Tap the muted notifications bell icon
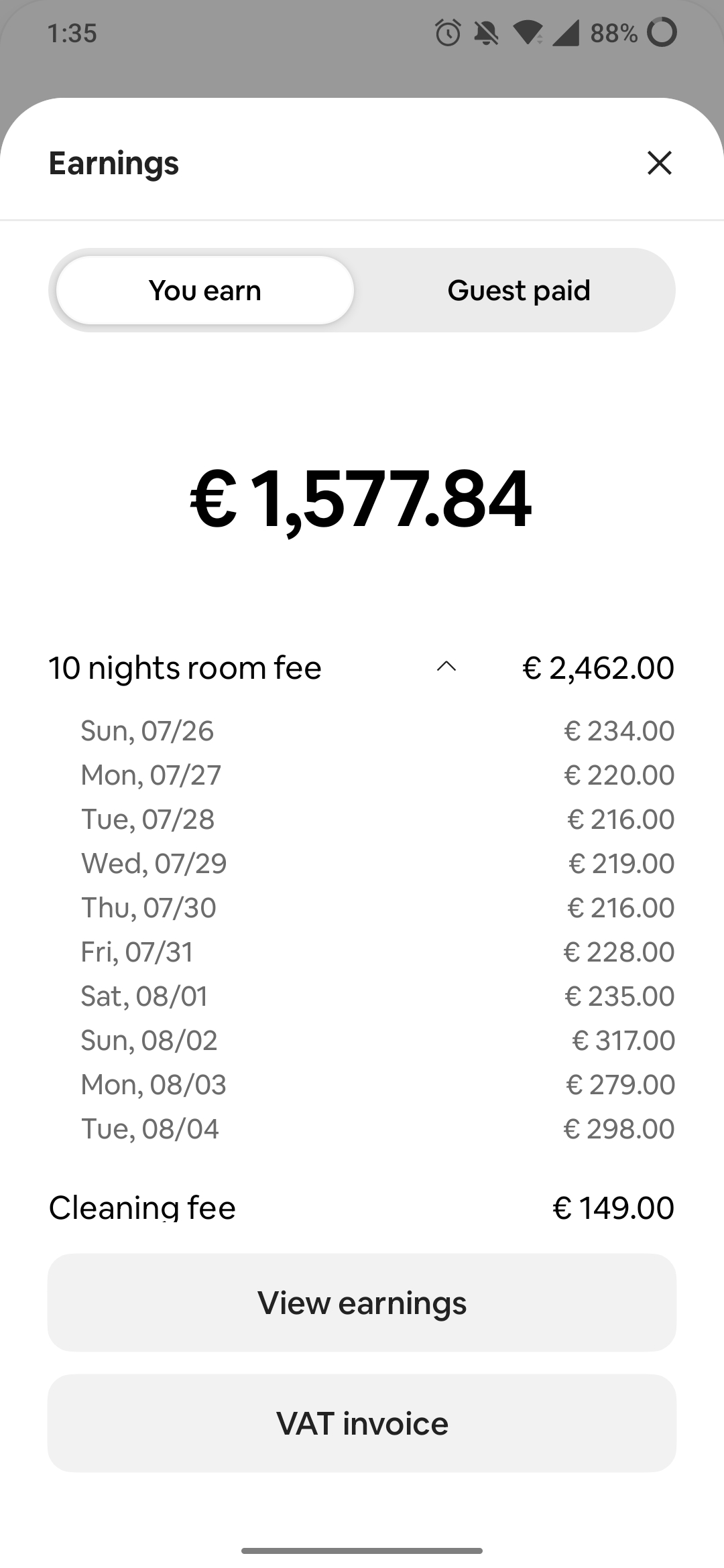 pos(487,33)
